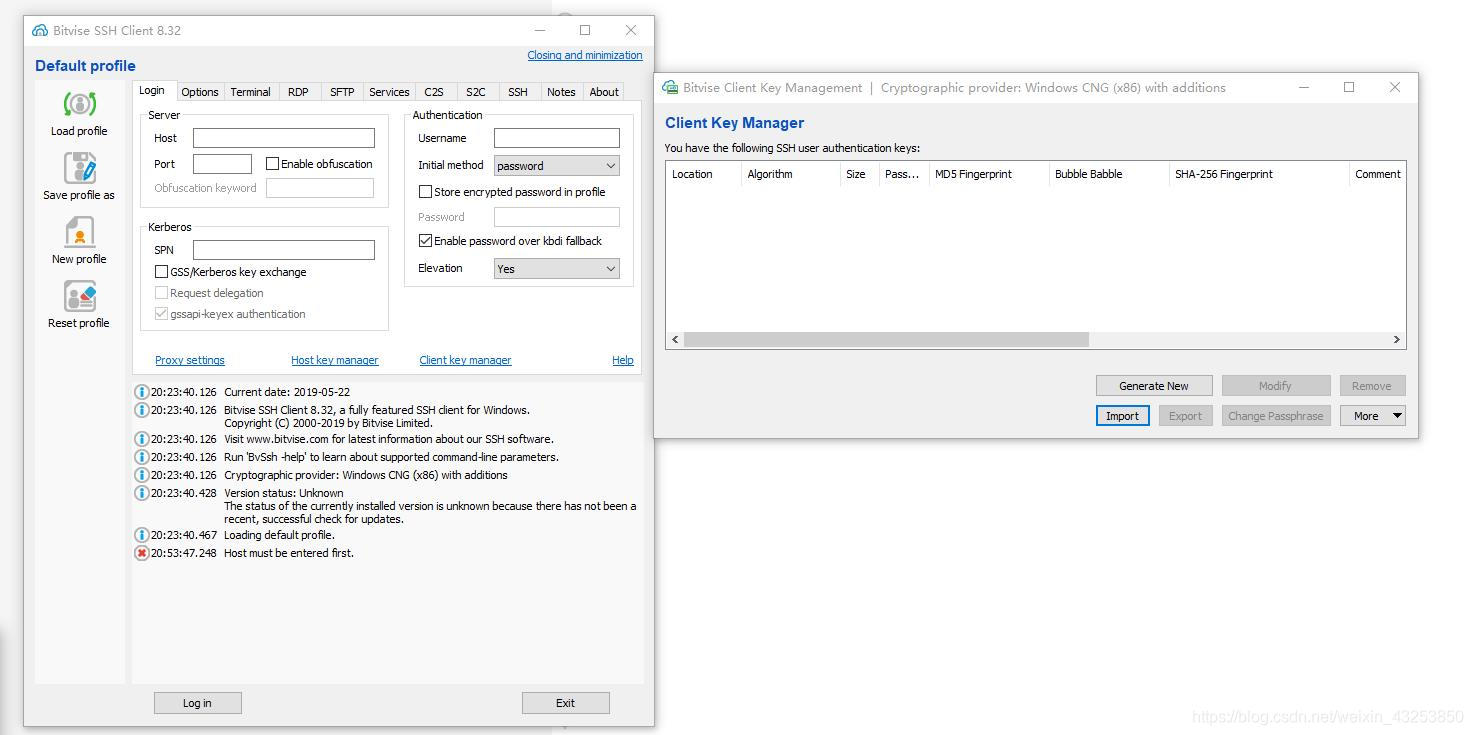
Task: Click the Host input field
Action: 284,138
